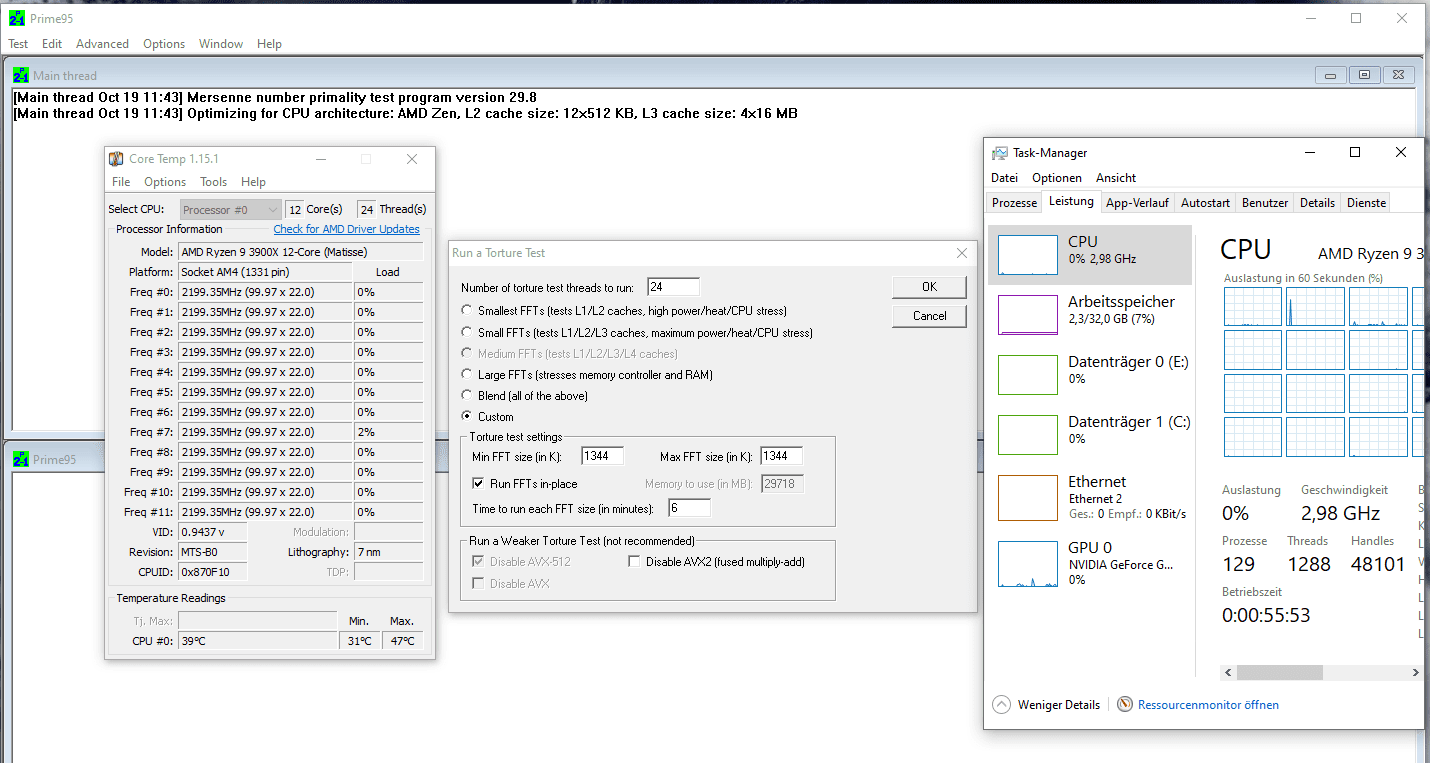This screenshot has width=1430, height=763.
Task: Open the Help menu in Prime95
Action: pyautogui.click(x=269, y=44)
